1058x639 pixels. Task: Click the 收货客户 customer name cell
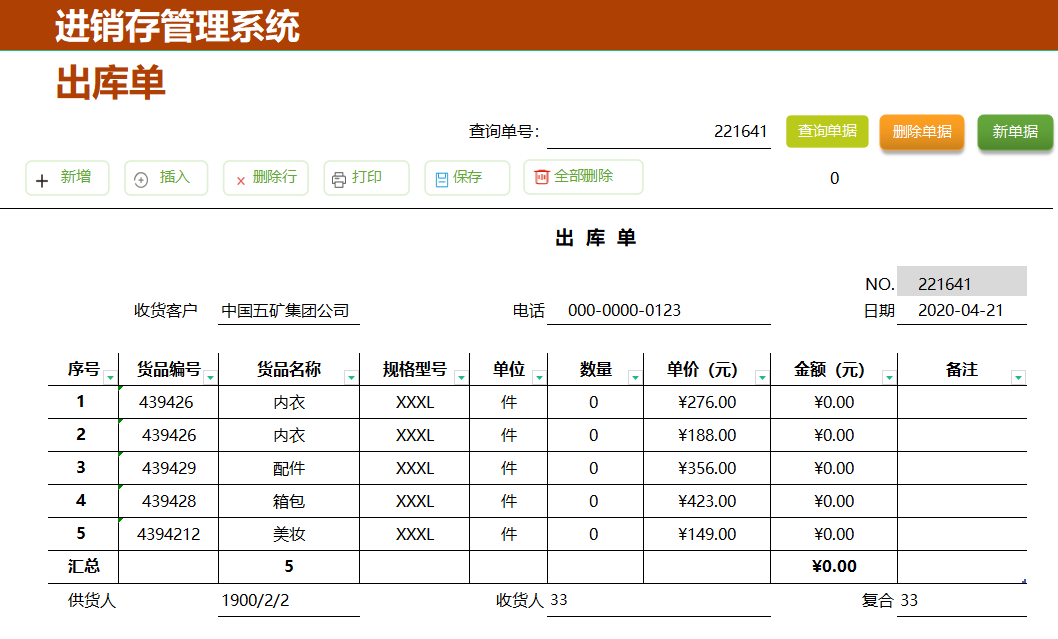pos(288,310)
